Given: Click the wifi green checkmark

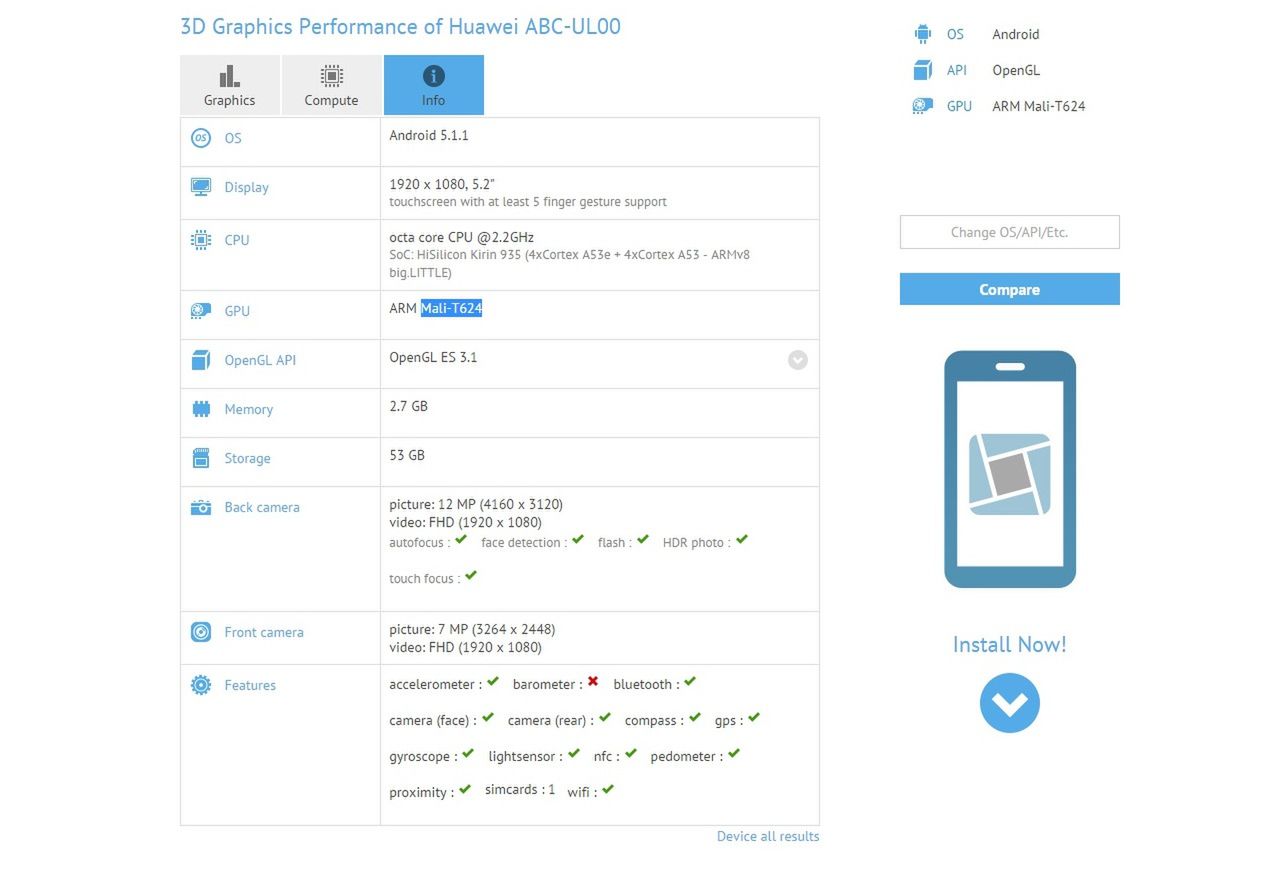Looking at the screenshot, I should coord(608,790).
